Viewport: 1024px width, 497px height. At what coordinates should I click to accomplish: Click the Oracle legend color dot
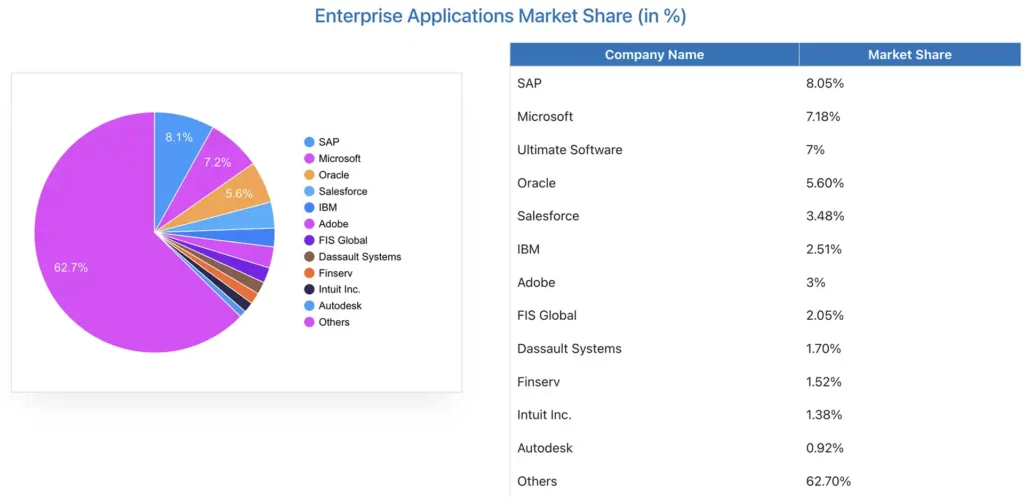click(310, 175)
